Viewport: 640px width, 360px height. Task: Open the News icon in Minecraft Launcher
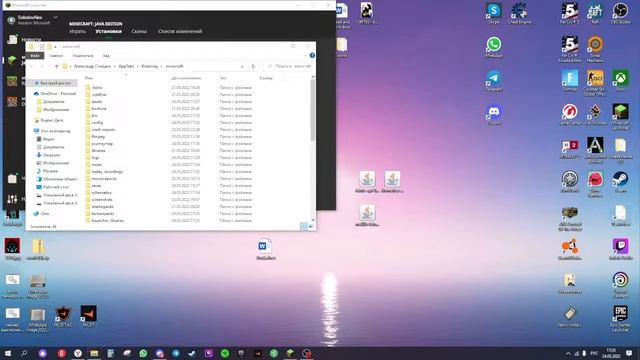point(12,39)
